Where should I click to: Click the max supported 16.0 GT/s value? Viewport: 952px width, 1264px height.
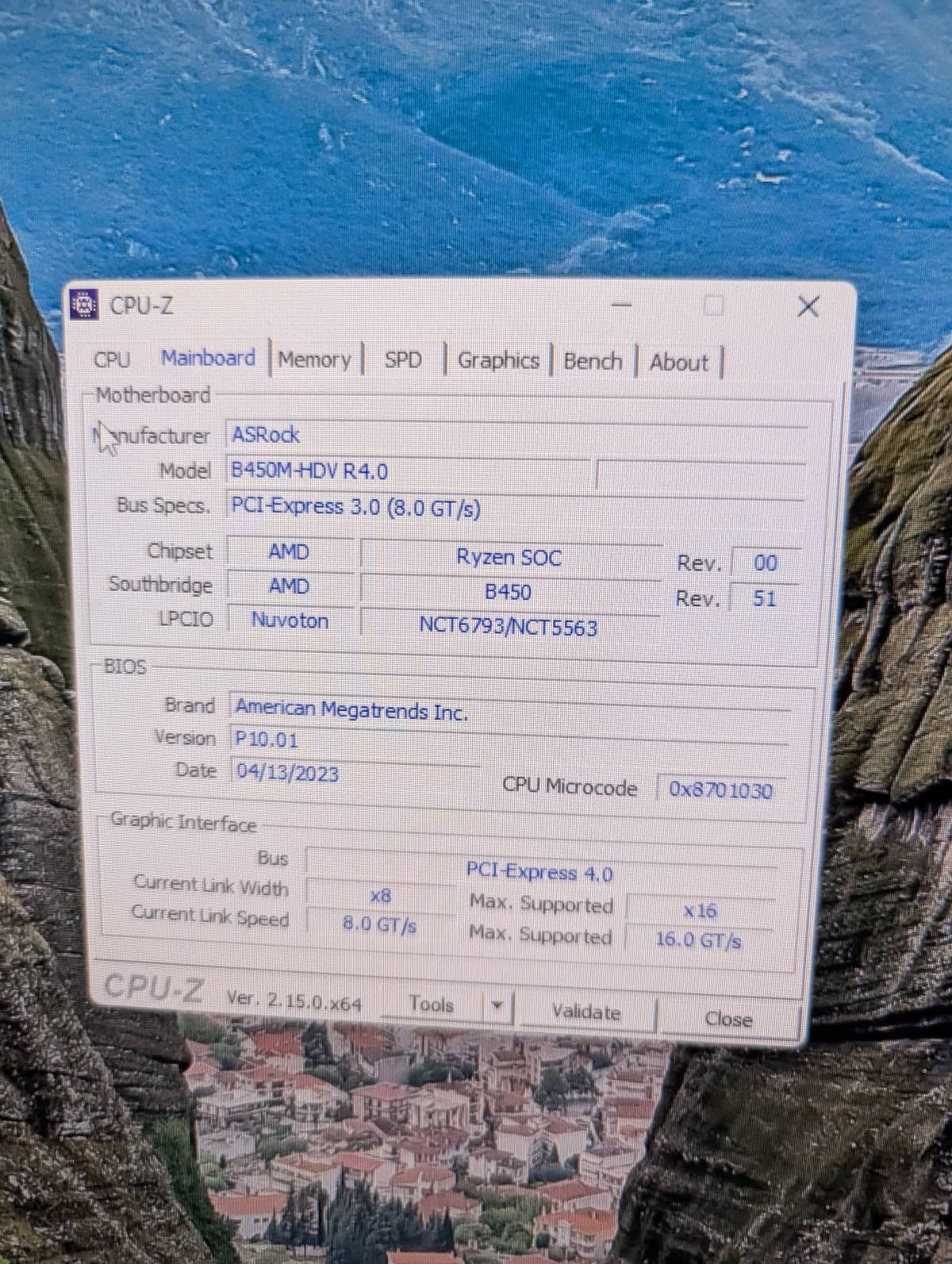[698, 940]
